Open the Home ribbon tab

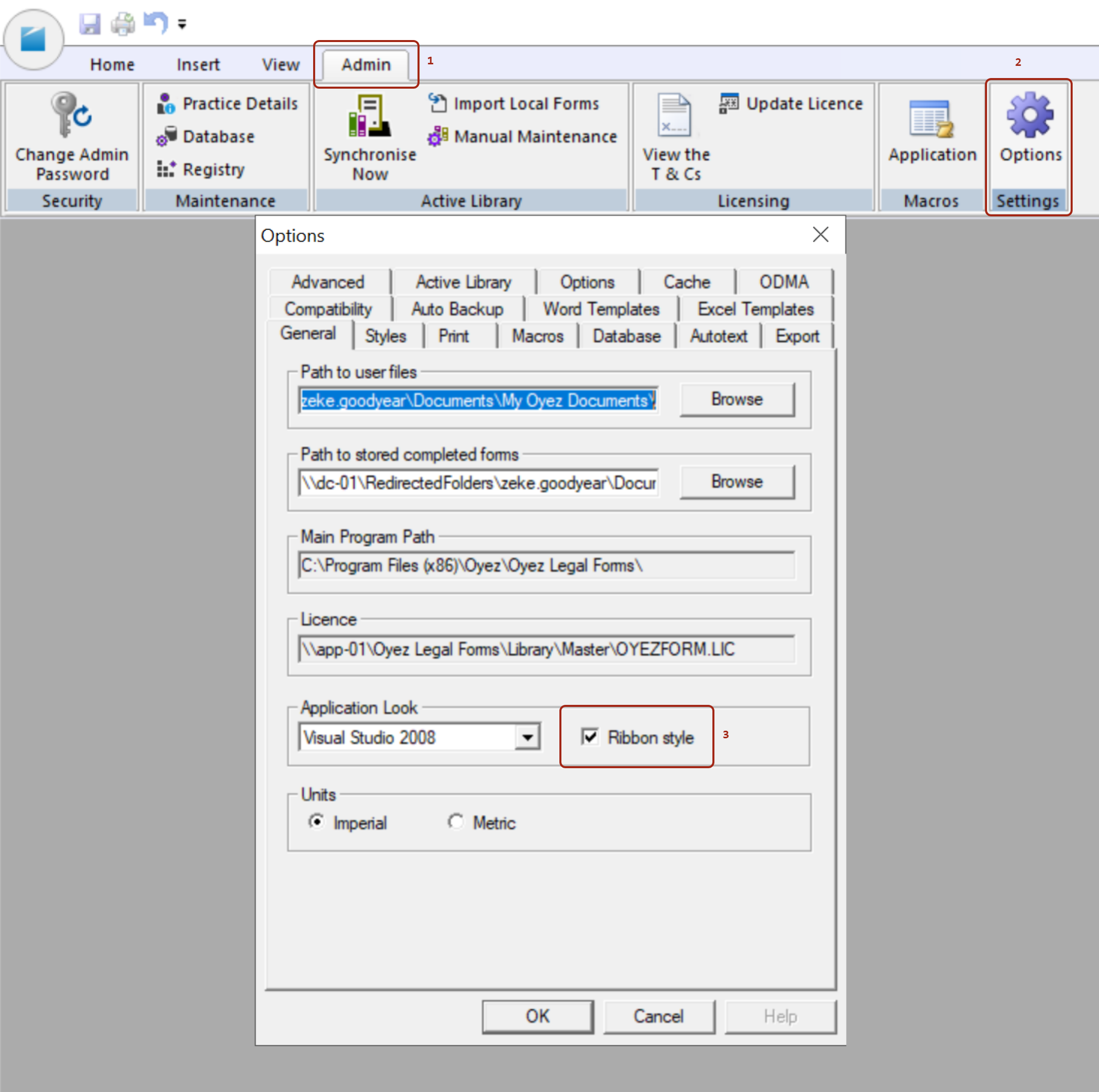pos(112,65)
